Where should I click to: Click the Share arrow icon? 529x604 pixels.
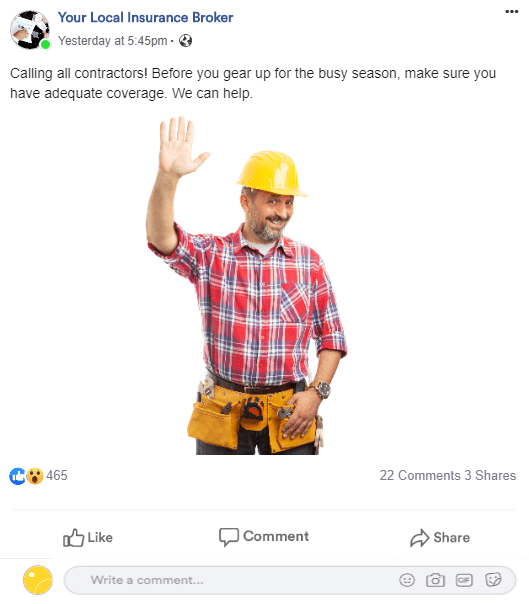(x=420, y=538)
